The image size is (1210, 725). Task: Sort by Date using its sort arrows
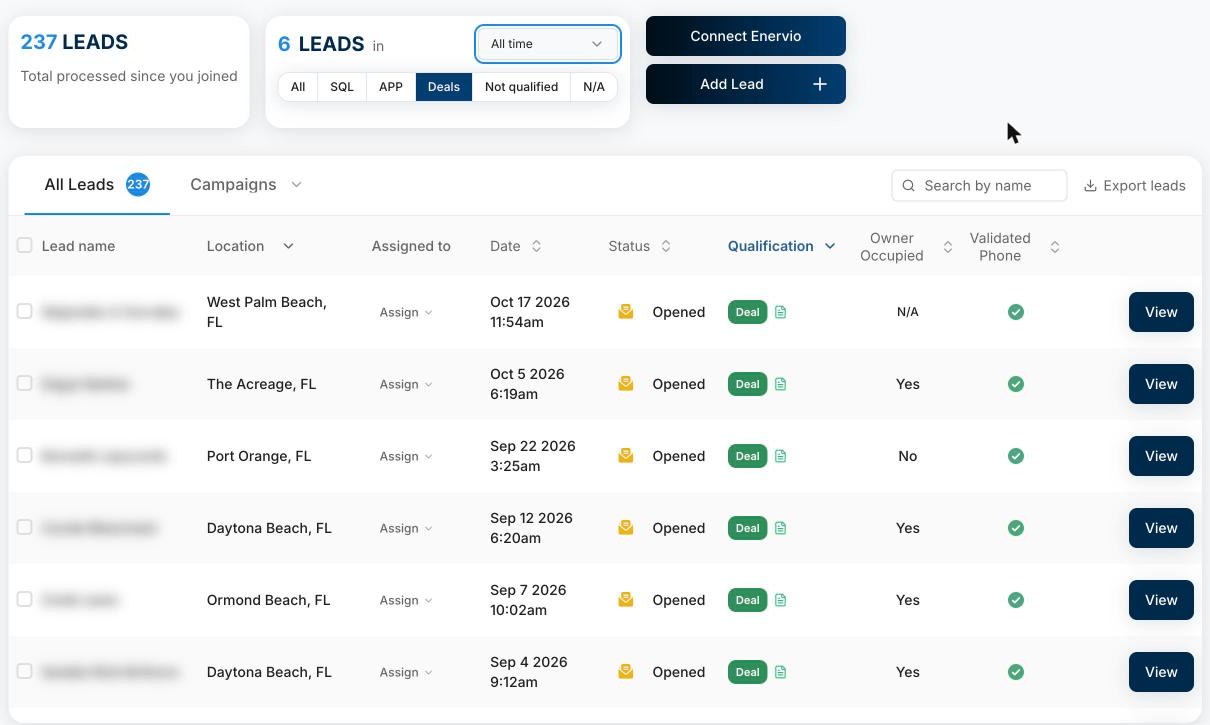(536, 246)
